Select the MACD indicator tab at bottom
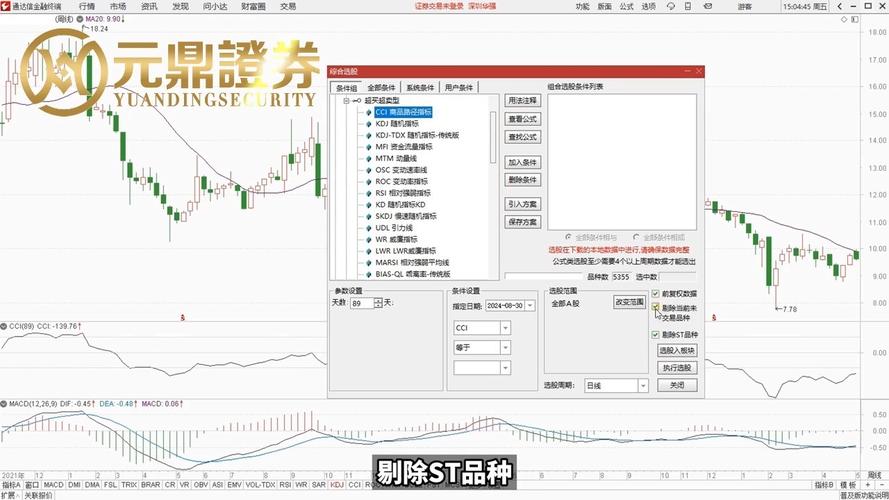 coord(53,485)
